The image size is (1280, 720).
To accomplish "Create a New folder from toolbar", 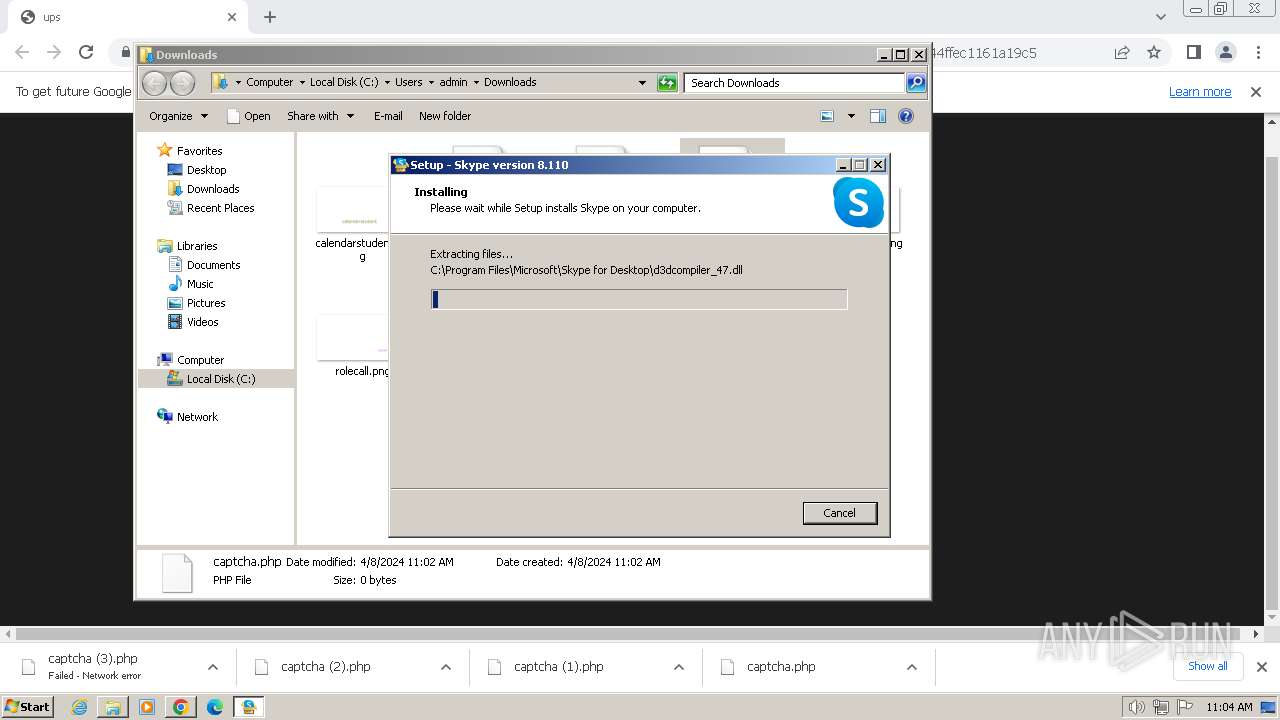I will click(x=445, y=116).
